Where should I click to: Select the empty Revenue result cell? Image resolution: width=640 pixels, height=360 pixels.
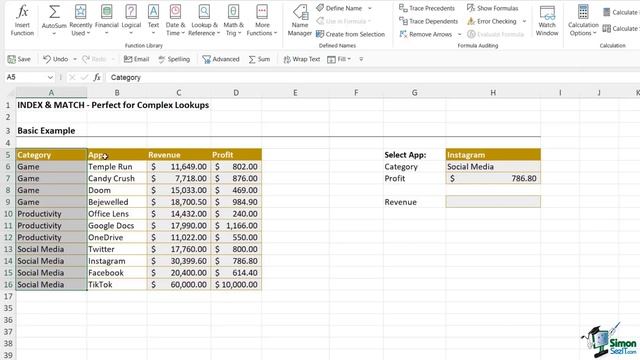[x=493, y=202]
